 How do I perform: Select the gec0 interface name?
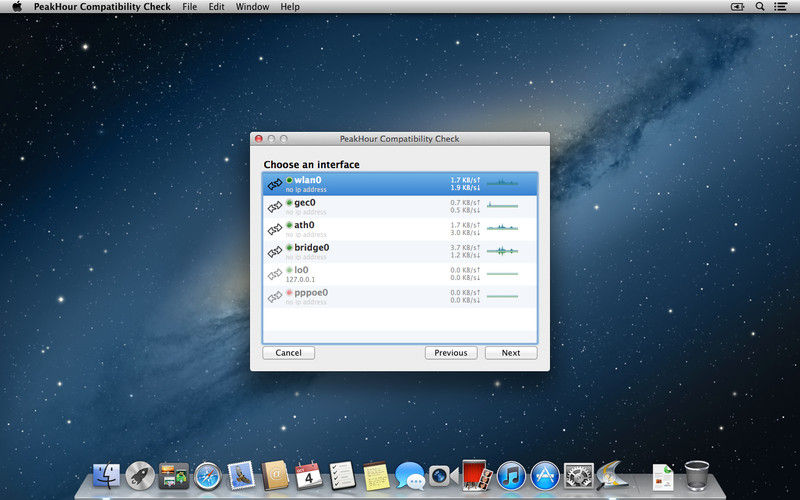pos(305,203)
